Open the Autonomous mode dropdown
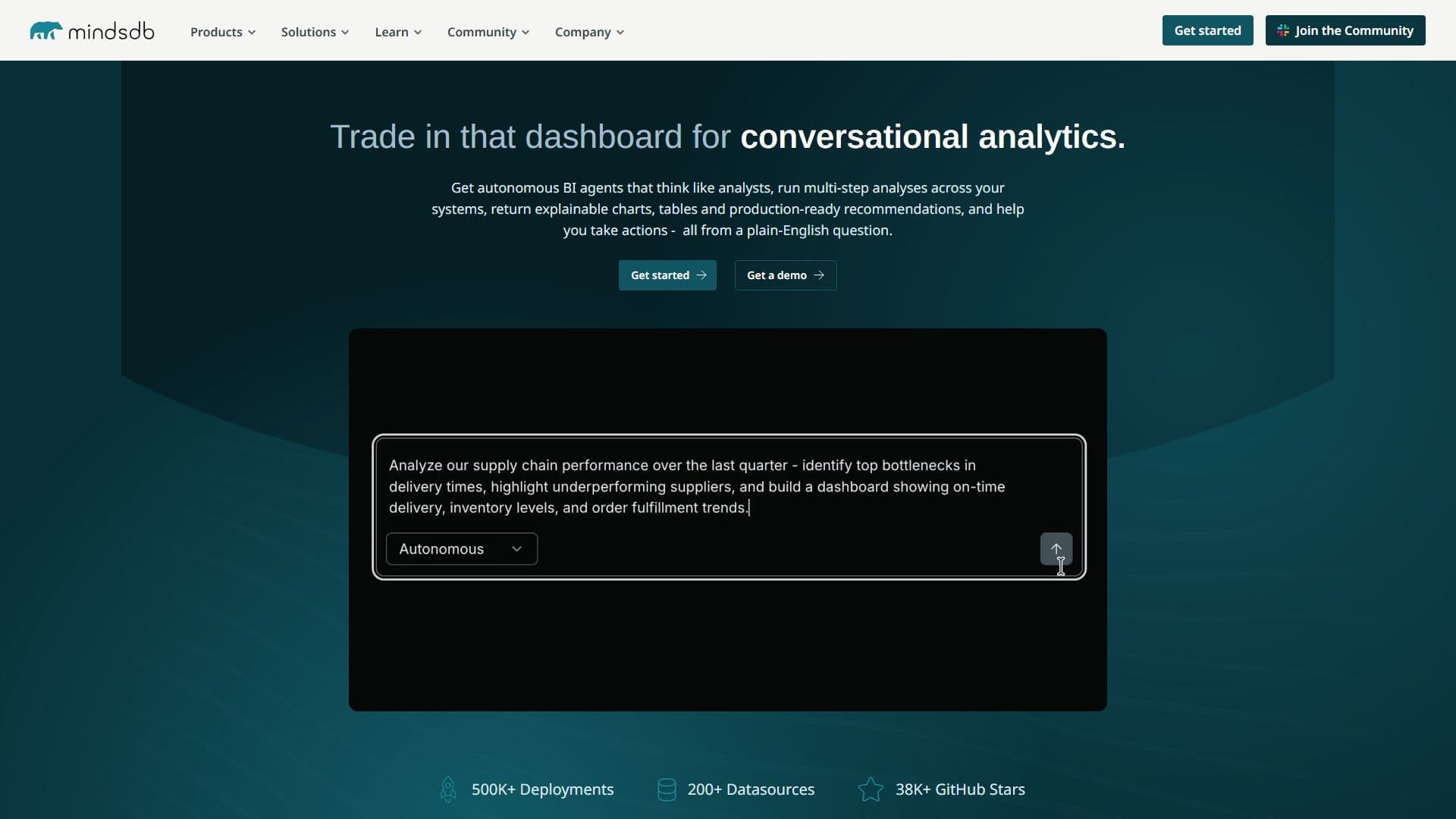This screenshot has width=1456, height=819. (462, 549)
